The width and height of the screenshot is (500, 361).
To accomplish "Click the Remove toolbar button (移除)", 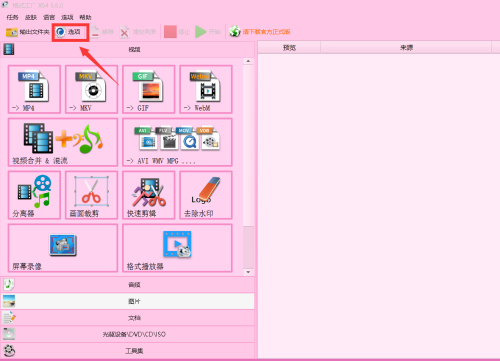I will tap(102, 32).
